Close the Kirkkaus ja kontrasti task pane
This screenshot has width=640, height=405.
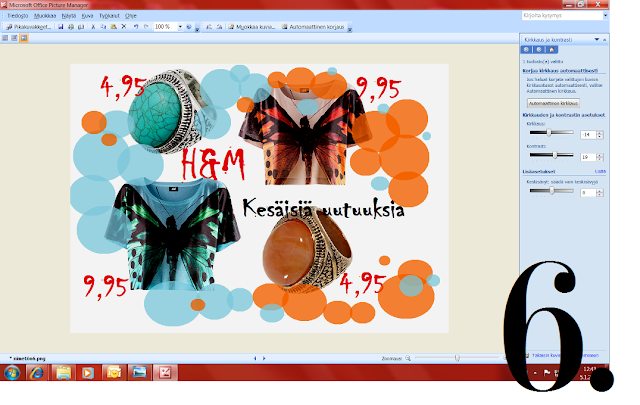pos(604,40)
